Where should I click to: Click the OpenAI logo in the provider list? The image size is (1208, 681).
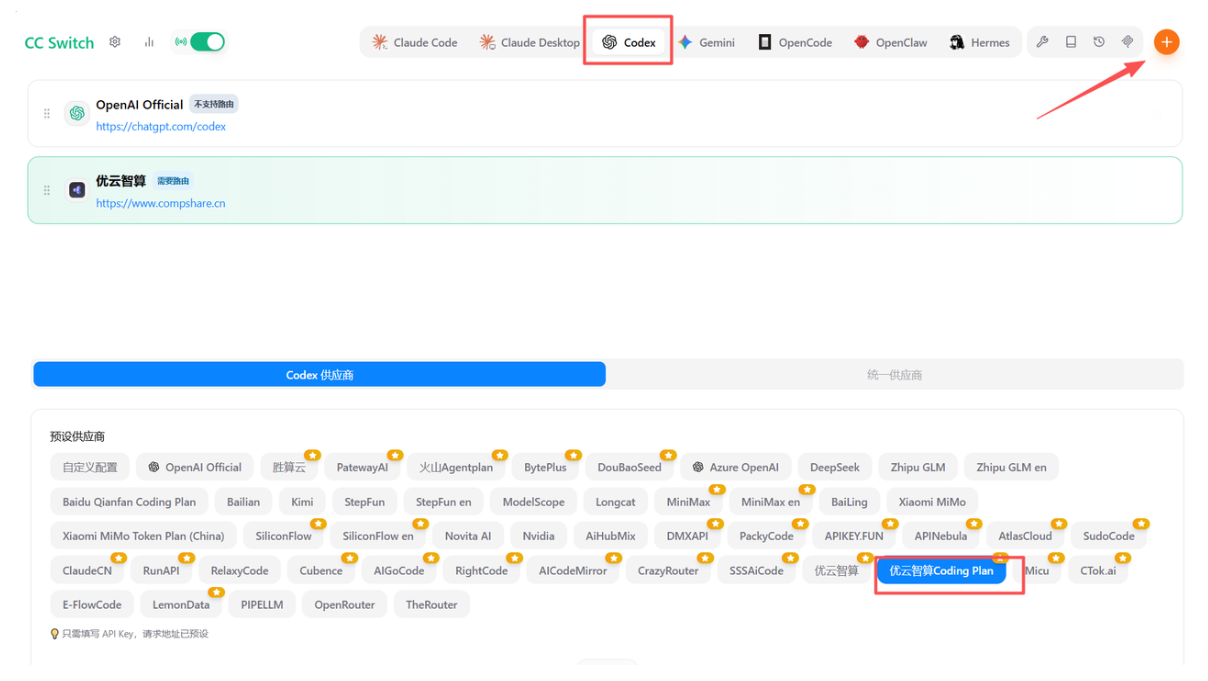(x=77, y=114)
